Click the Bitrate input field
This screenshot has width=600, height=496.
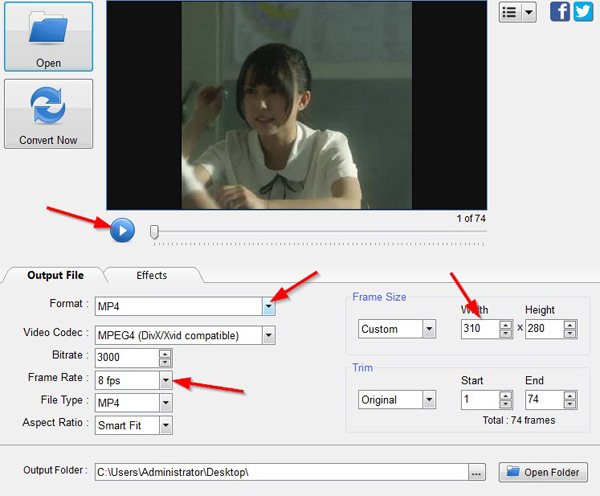coord(127,357)
